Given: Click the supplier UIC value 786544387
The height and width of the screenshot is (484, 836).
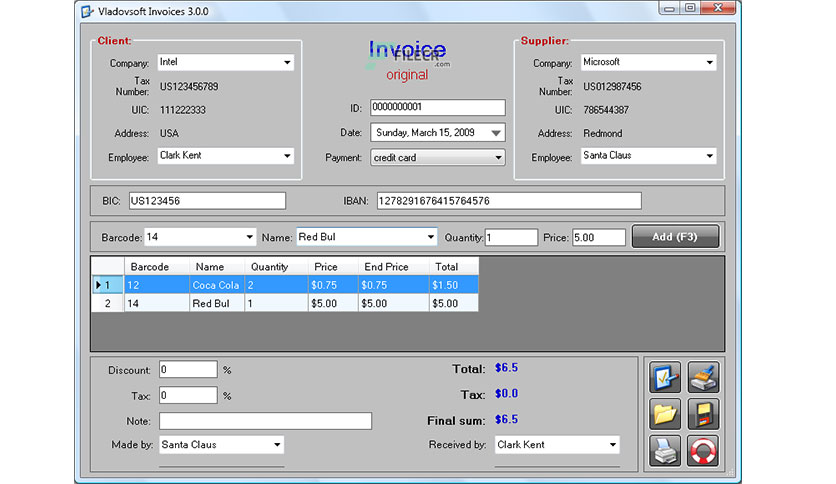Looking at the screenshot, I should [x=606, y=110].
